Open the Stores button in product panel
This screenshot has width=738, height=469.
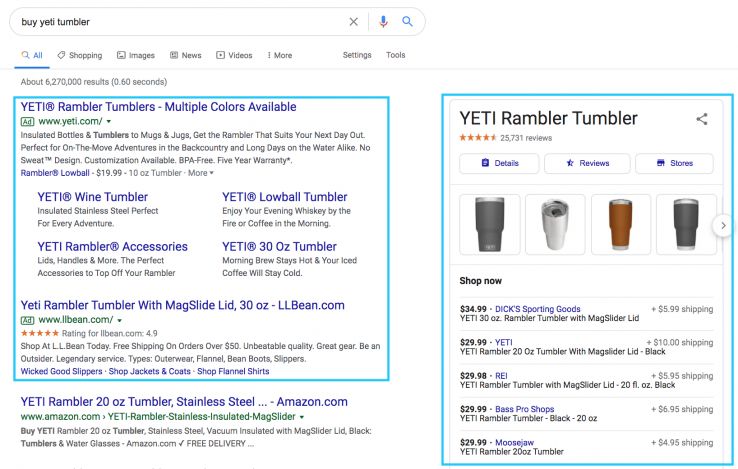675,163
